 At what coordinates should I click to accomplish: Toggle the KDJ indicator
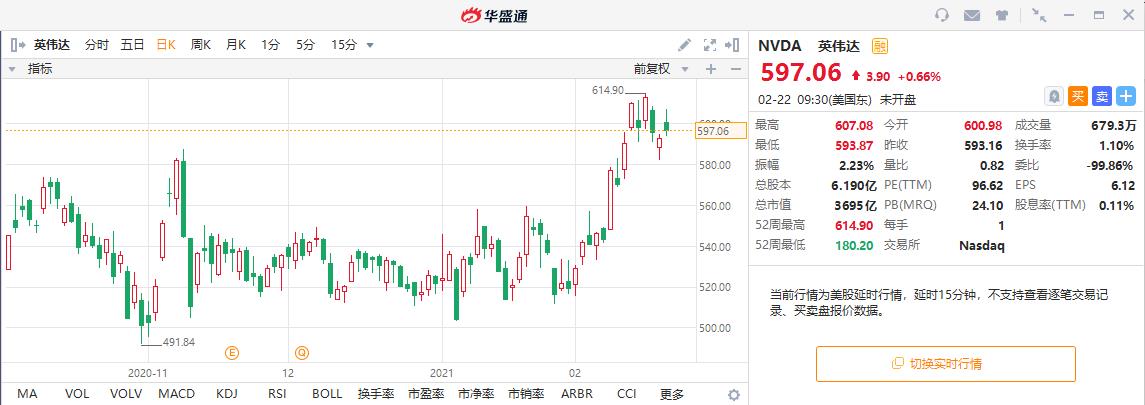tap(227, 394)
